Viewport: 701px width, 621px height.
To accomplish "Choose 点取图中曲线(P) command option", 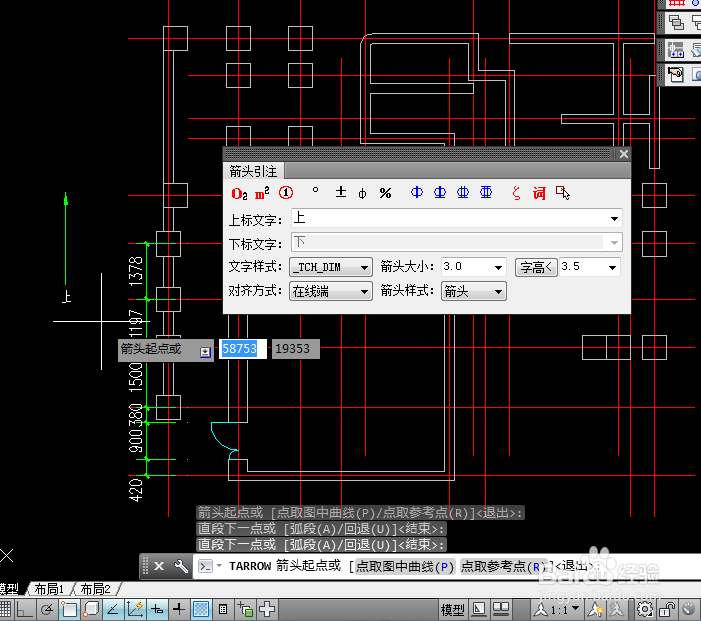I will (x=405, y=567).
